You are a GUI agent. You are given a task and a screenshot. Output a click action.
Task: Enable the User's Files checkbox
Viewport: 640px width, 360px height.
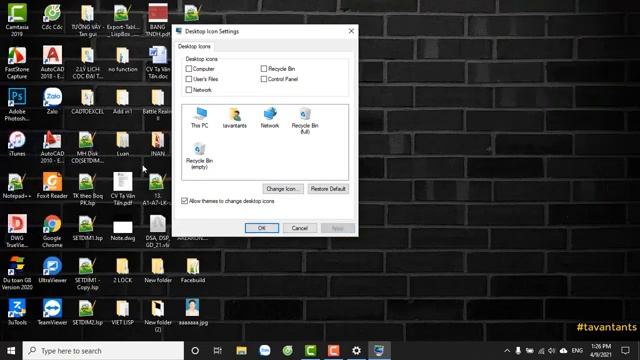(x=189, y=79)
